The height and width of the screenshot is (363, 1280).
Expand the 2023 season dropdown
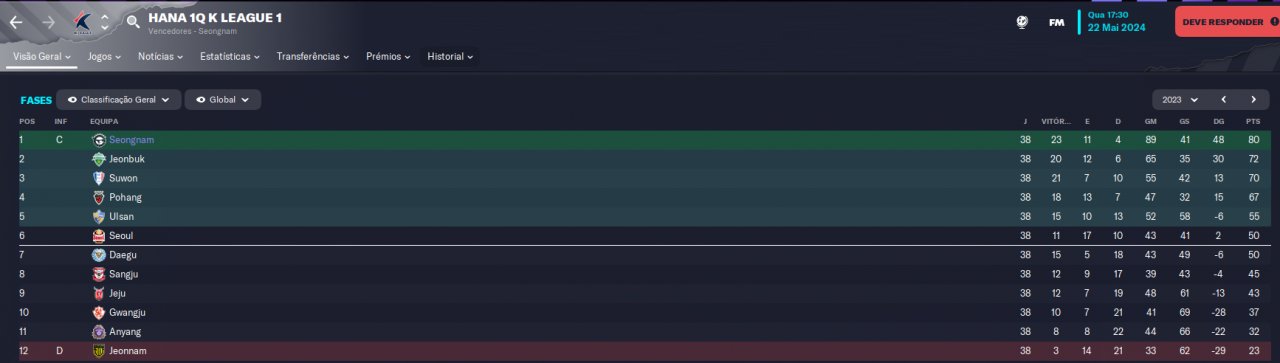click(1176, 100)
